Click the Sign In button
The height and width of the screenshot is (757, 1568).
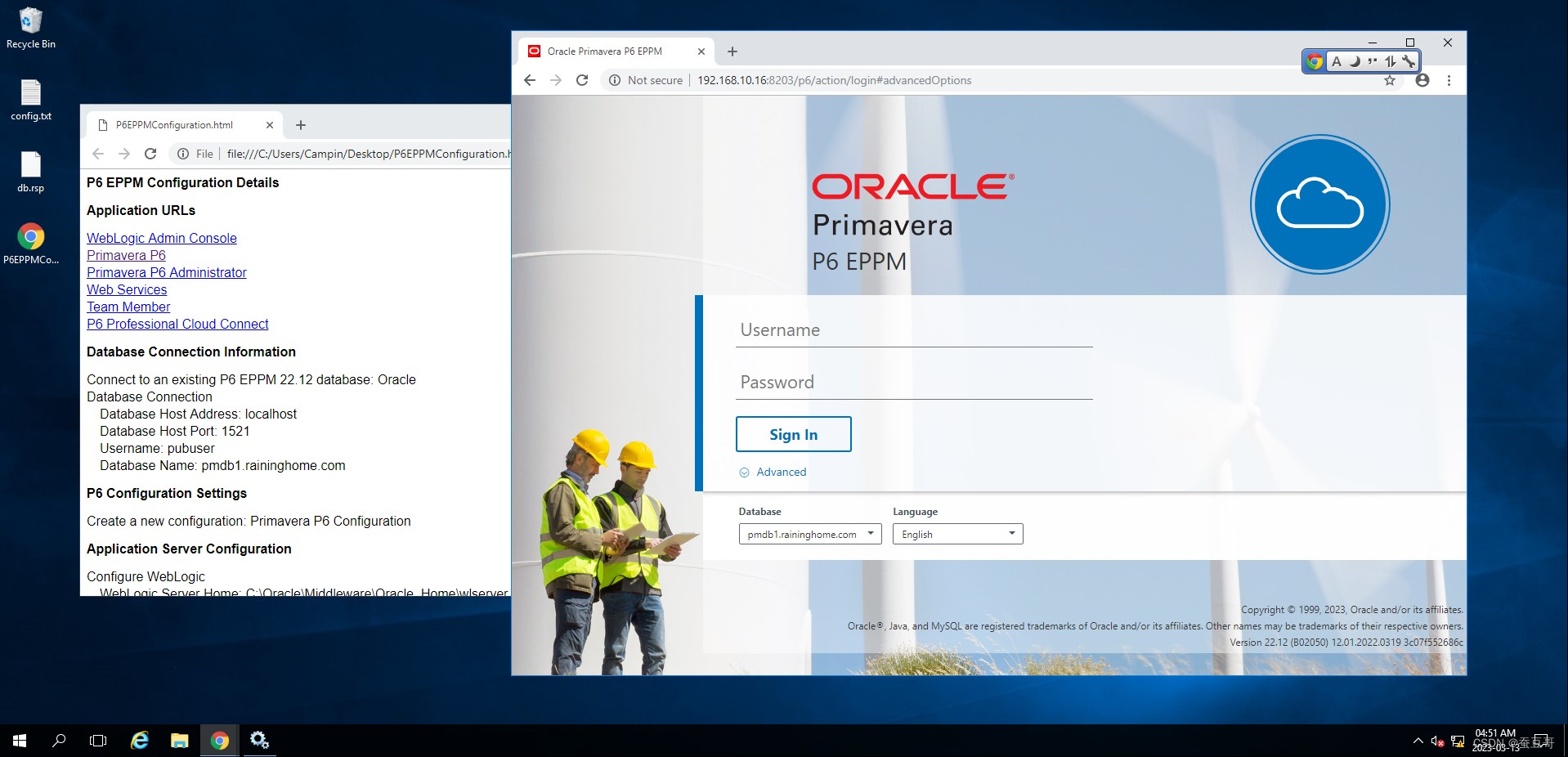[x=792, y=434]
